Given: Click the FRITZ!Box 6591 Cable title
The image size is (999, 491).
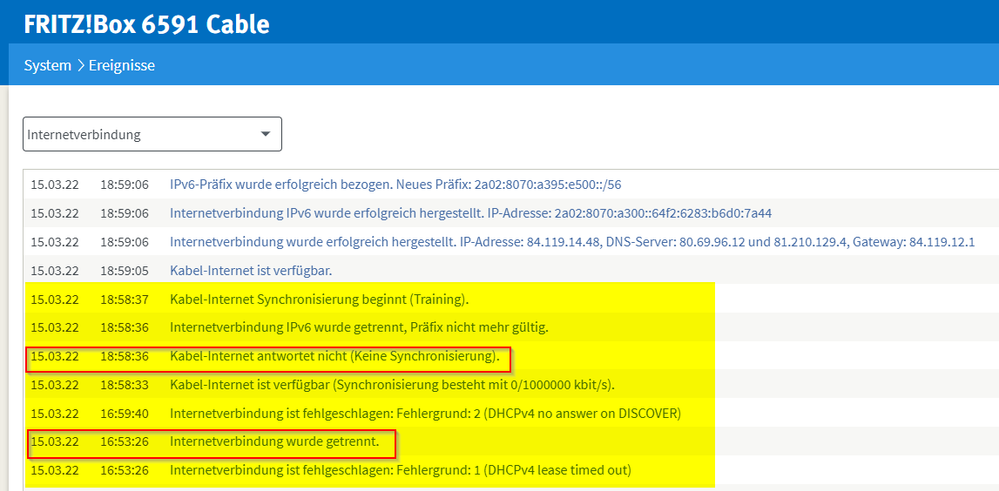Looking at the screenshot, I should pos(147,24).
